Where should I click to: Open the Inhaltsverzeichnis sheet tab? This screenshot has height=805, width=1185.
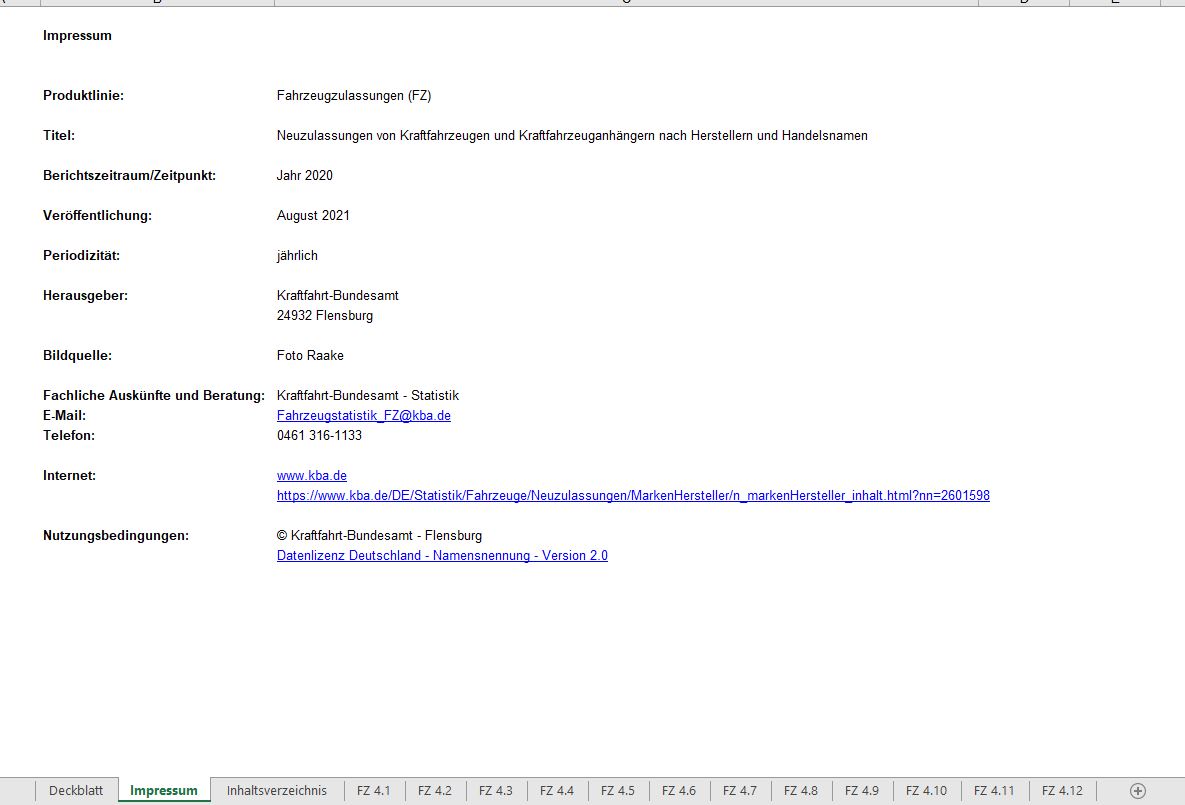pyautogui.click(x=276, y=790)
